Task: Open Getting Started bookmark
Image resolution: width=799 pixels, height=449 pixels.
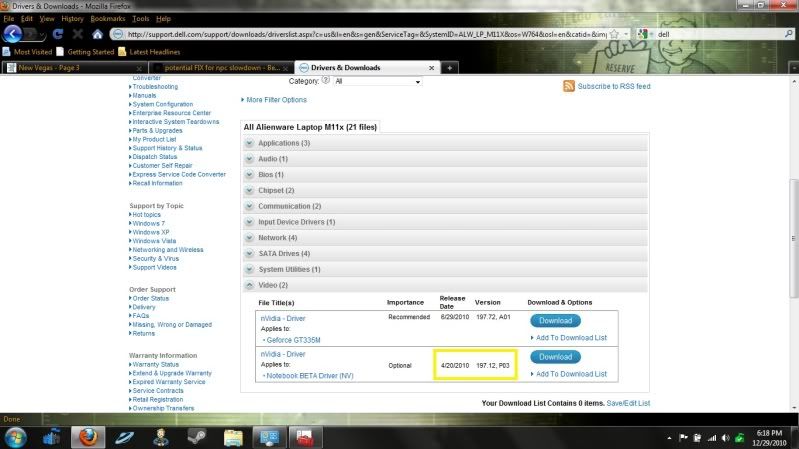Action: (x=85, y=52)
